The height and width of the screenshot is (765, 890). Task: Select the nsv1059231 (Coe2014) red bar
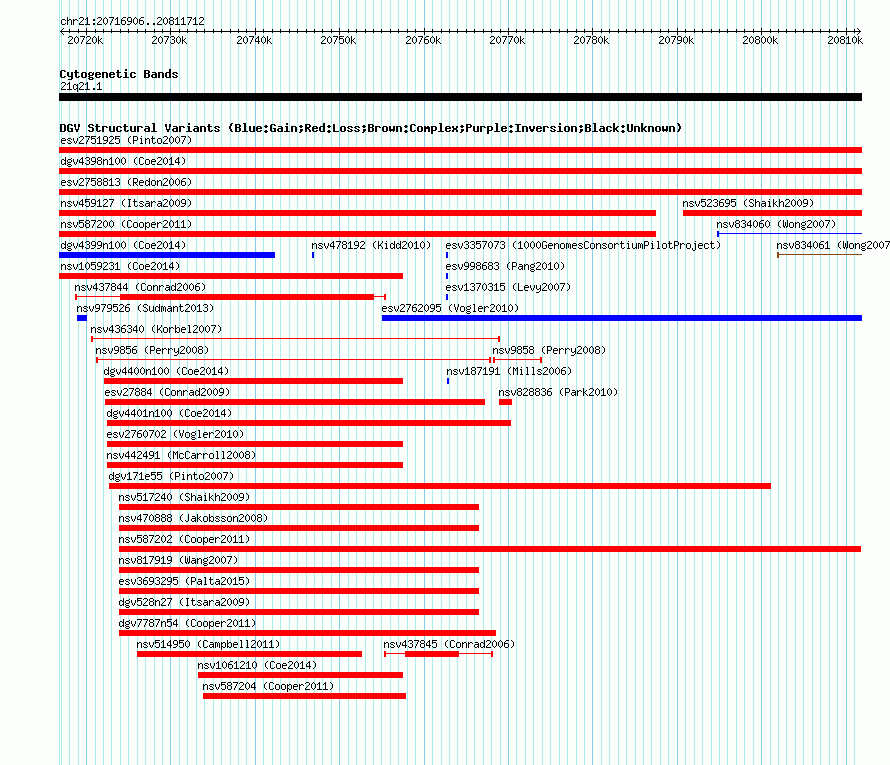231,276
